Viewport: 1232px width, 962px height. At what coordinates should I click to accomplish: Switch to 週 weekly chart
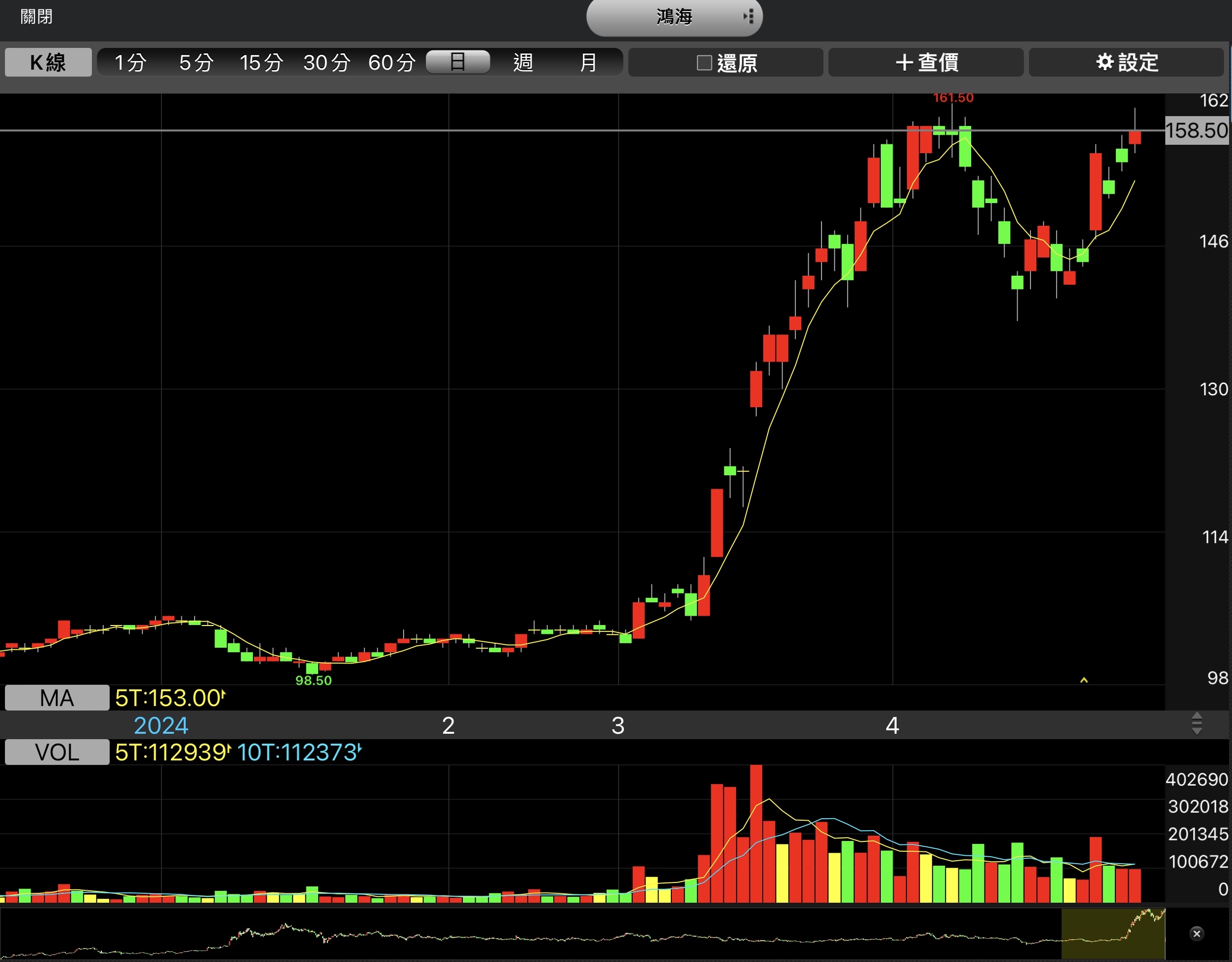click(x=523, y=62)
